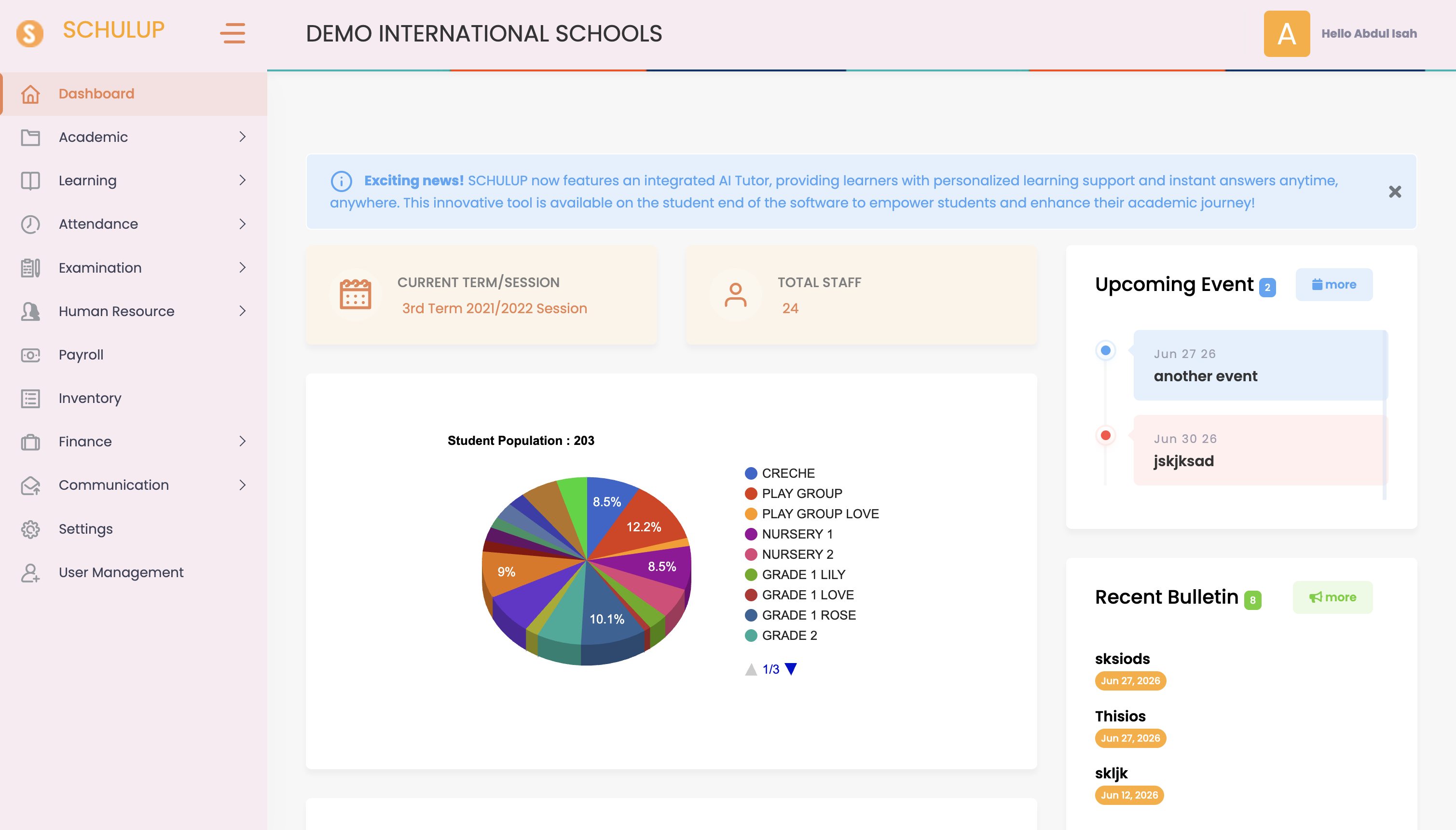Open the Settings menu item

(x=133, y=529)
